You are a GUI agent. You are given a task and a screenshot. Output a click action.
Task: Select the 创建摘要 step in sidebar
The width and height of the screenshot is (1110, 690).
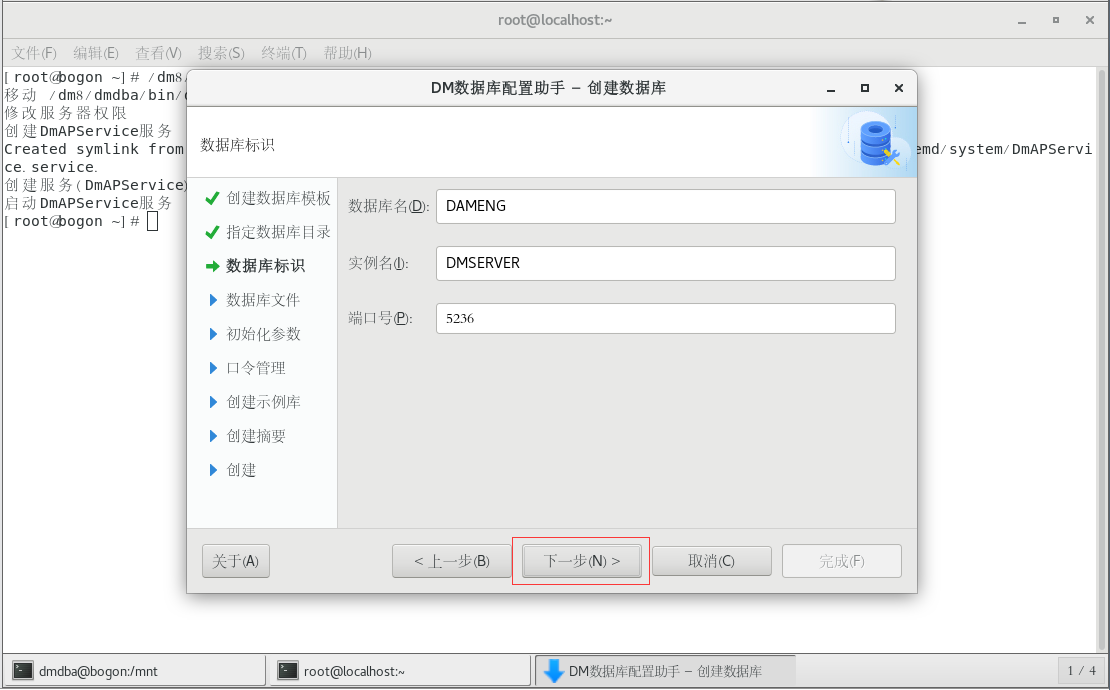pyautogui.click(x=256, y=436)
